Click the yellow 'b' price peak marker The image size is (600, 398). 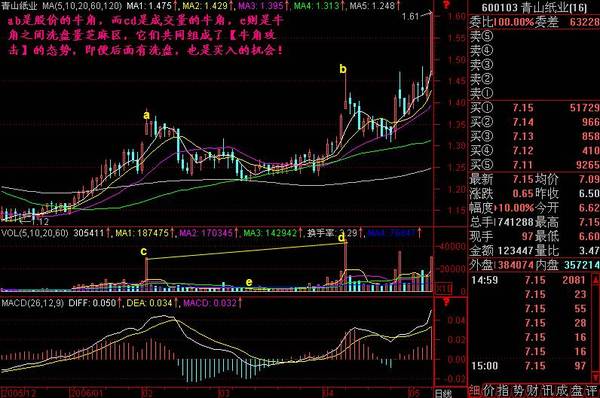343,69
